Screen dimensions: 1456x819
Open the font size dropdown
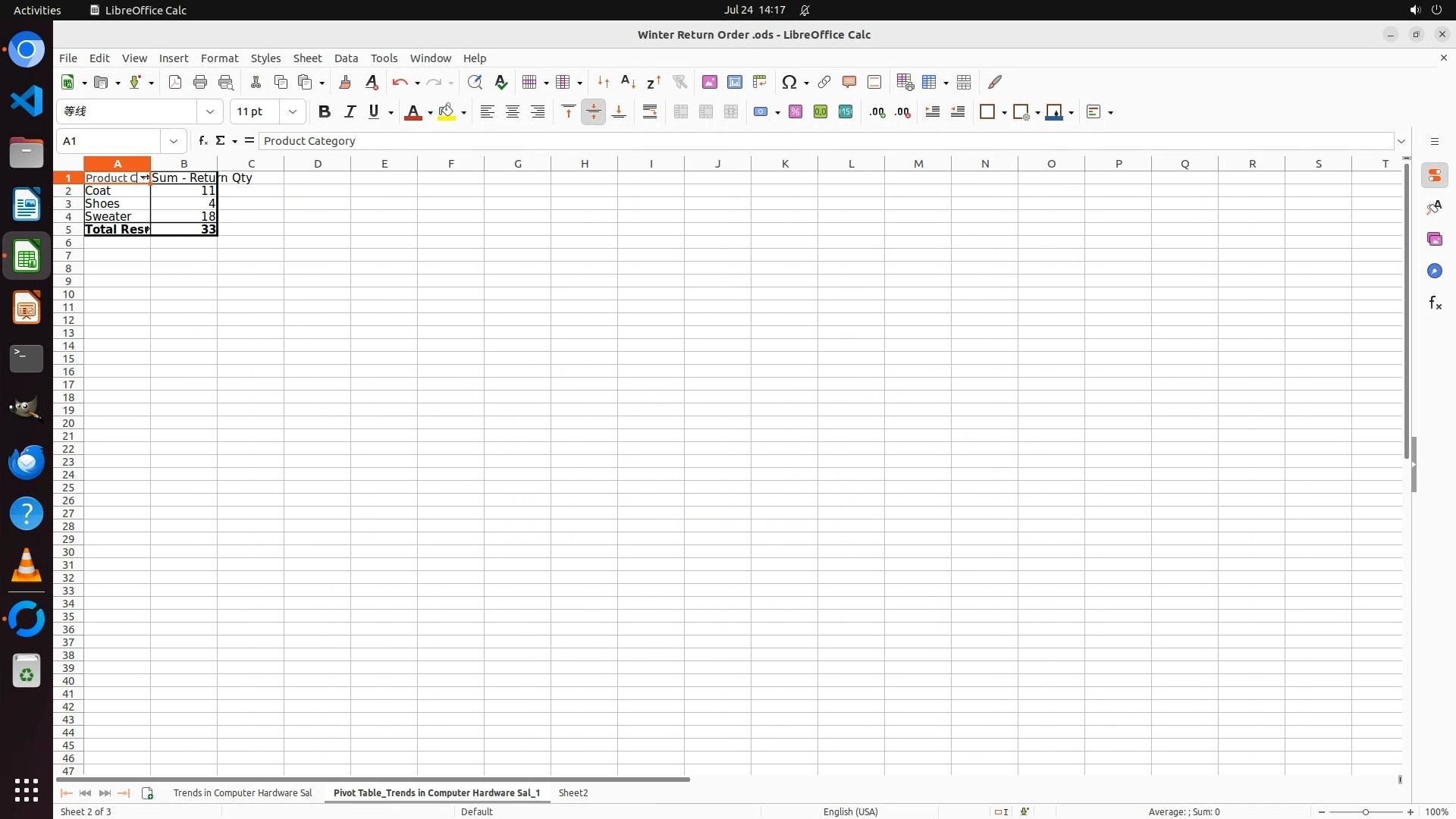pyautogui.click(x=293, y=112)
